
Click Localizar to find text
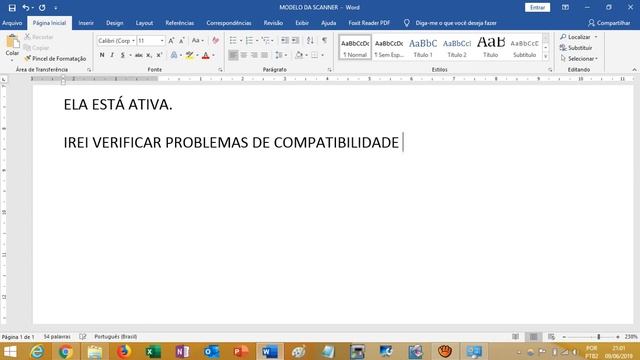[576, 37]
